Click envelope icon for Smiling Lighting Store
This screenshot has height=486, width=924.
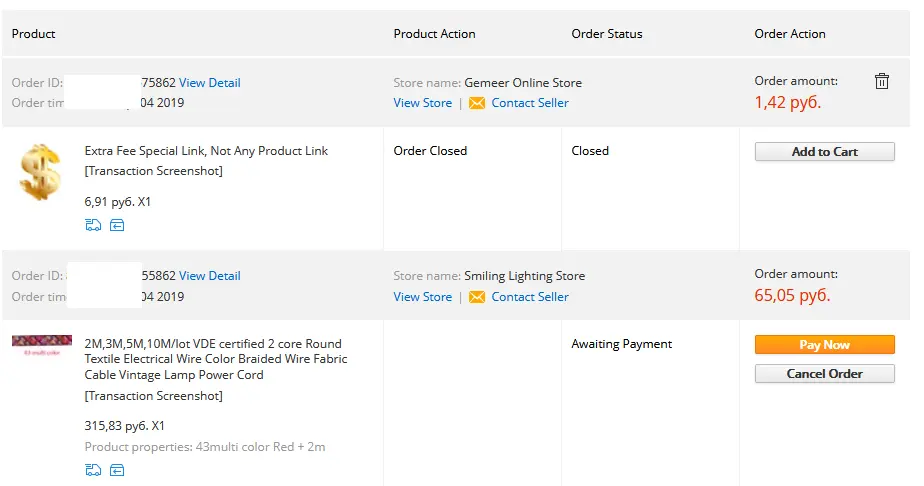click(x=477, y=297)
